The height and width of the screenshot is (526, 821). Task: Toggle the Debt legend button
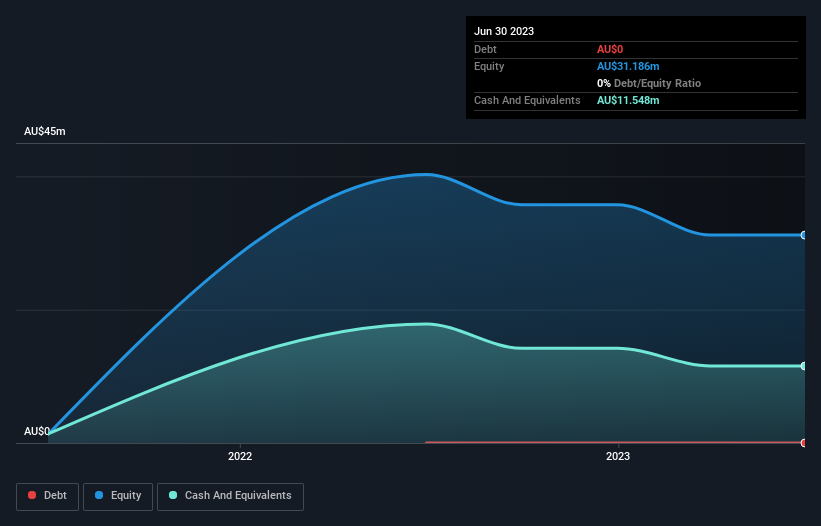point(47,496)
